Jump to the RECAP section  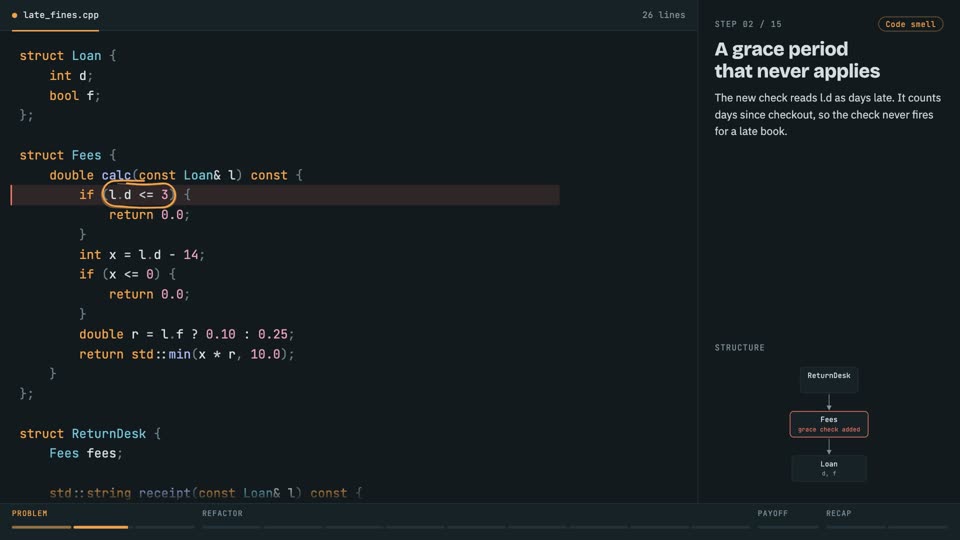pos(838,513)
